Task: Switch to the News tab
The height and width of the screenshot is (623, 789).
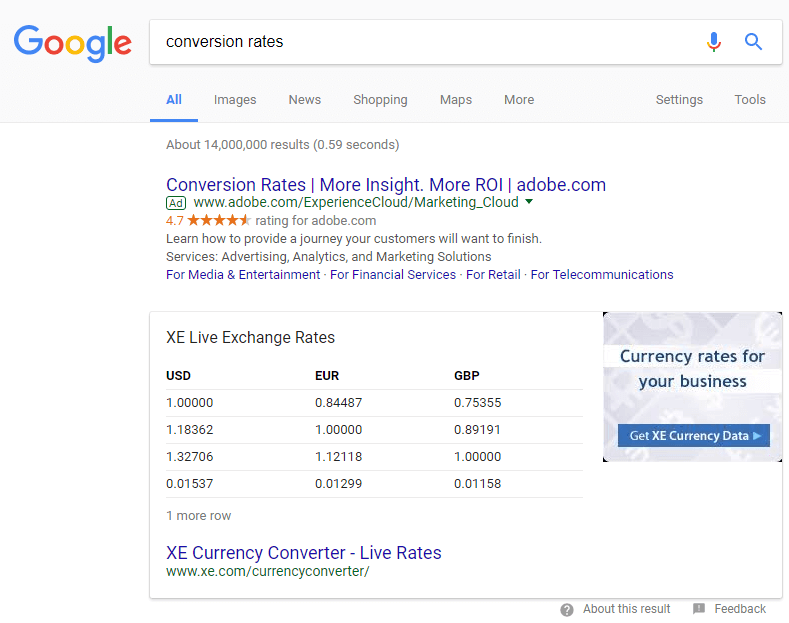Action: 305,100
